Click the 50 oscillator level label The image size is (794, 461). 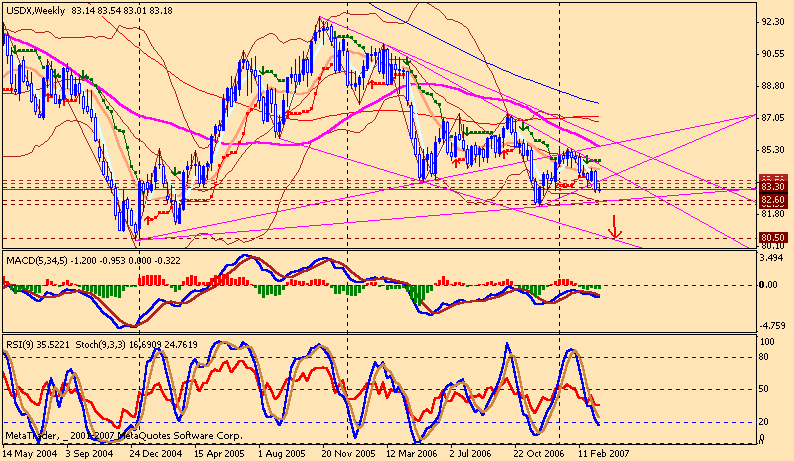point(764,389)
